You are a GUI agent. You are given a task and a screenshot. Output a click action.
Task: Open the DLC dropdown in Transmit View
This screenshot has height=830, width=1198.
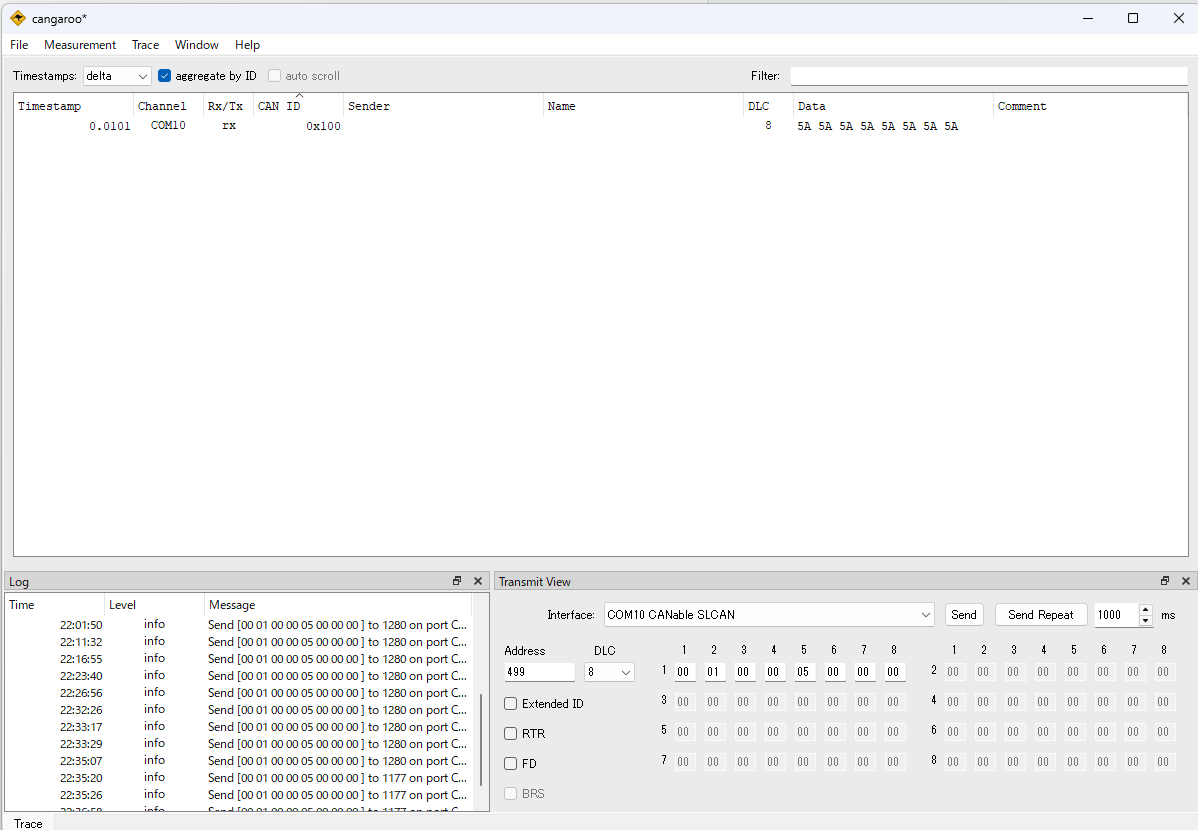(x=609, y=672)
